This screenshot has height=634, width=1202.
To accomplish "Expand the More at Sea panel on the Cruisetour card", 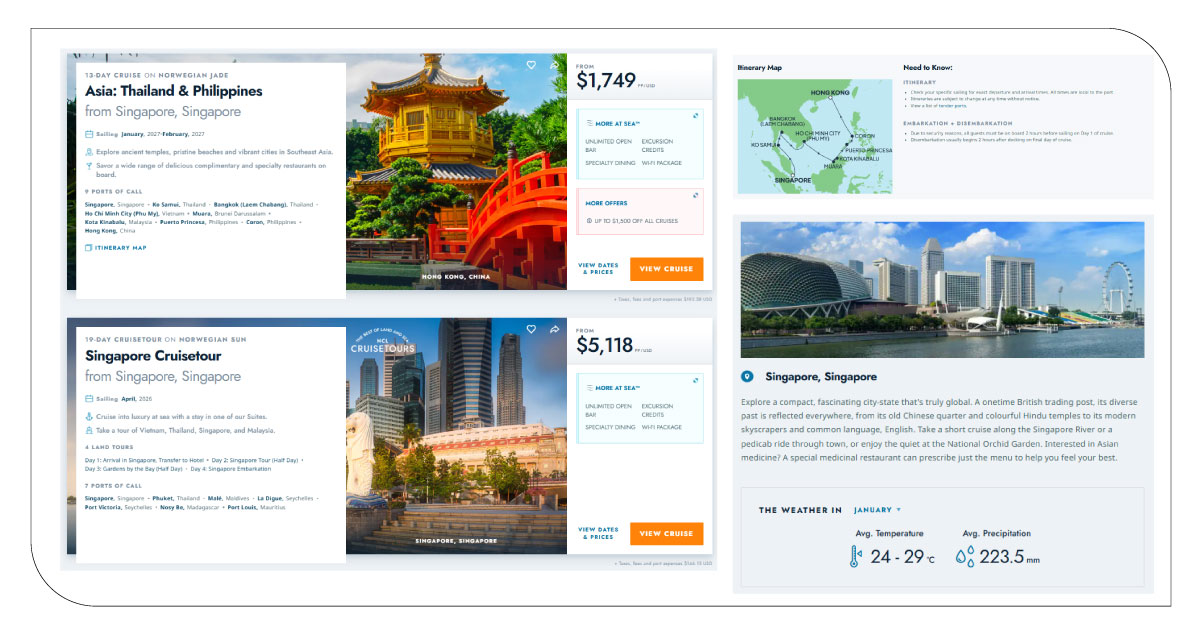I will 695,380.
